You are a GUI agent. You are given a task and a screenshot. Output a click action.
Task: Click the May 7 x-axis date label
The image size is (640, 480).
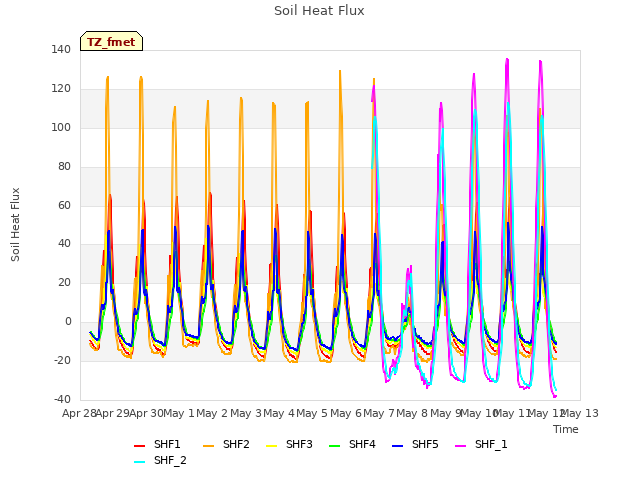[379, 413]
